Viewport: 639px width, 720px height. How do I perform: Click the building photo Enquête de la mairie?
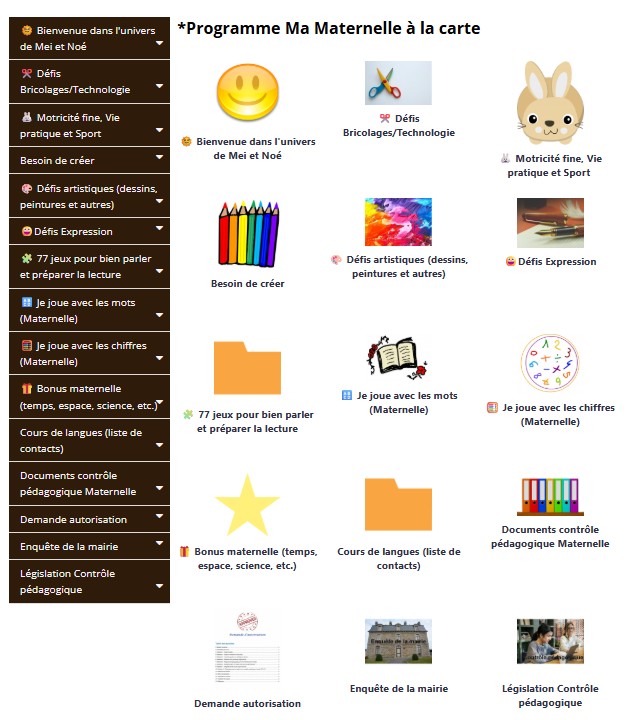tap(398, 641)
